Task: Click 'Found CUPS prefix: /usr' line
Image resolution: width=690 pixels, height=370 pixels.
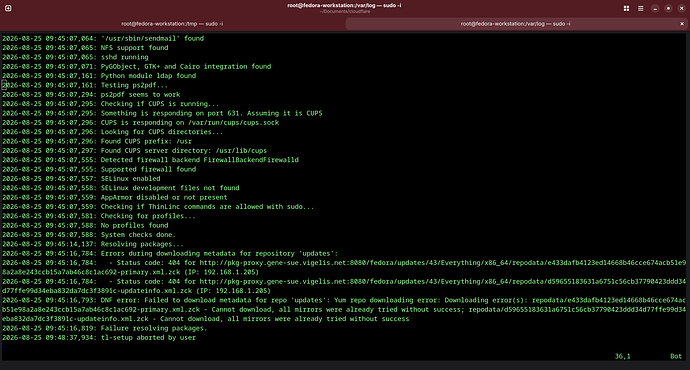Action: tap(97, 141)
